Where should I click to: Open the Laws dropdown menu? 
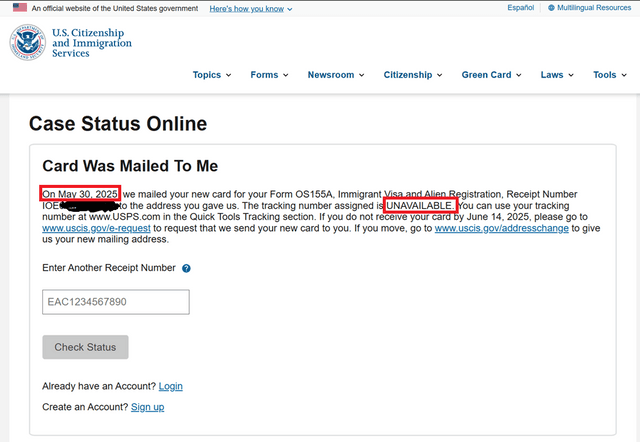[x=557, y=75]
